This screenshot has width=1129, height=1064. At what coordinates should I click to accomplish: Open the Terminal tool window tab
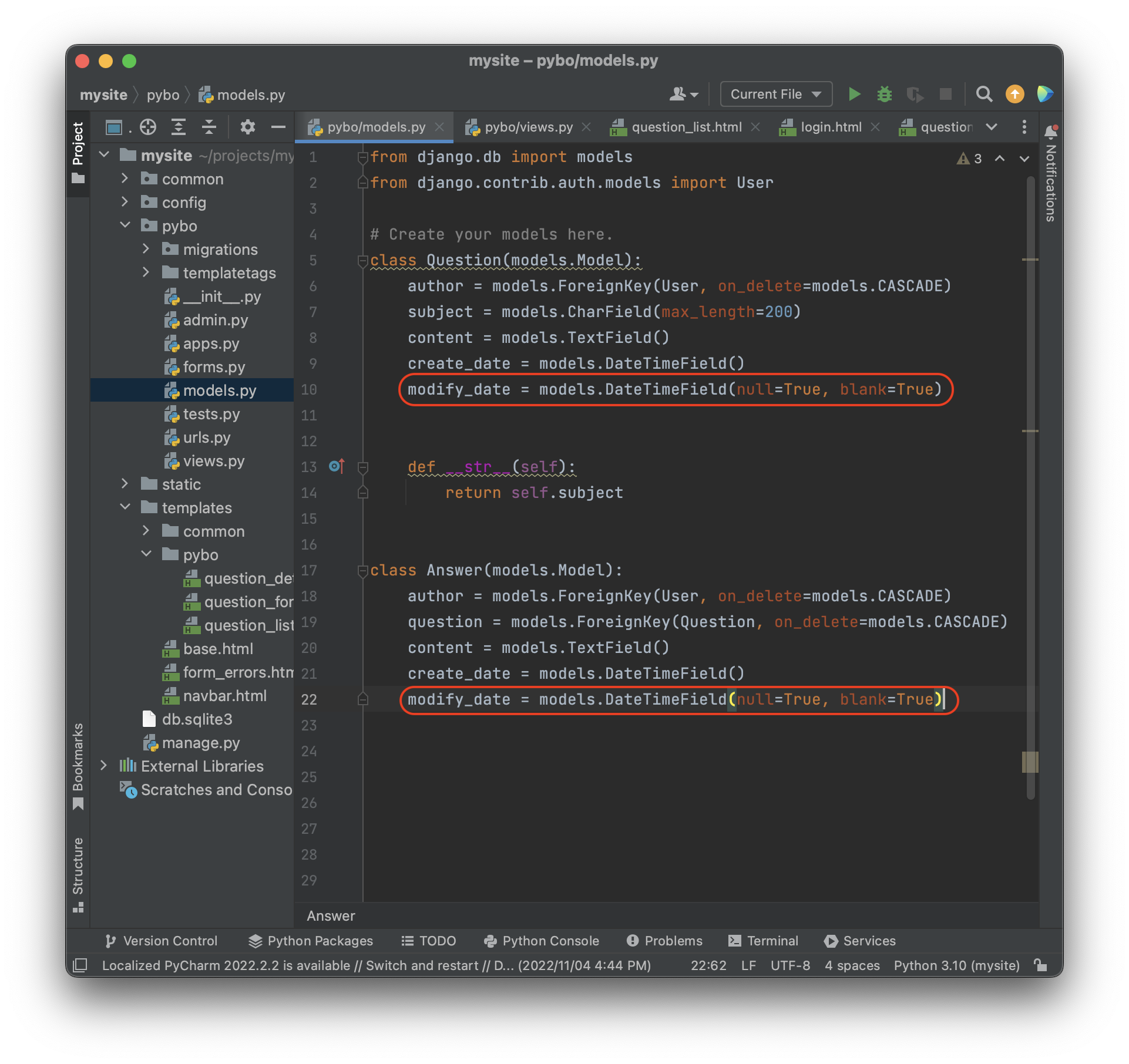[x=763, y=941]
